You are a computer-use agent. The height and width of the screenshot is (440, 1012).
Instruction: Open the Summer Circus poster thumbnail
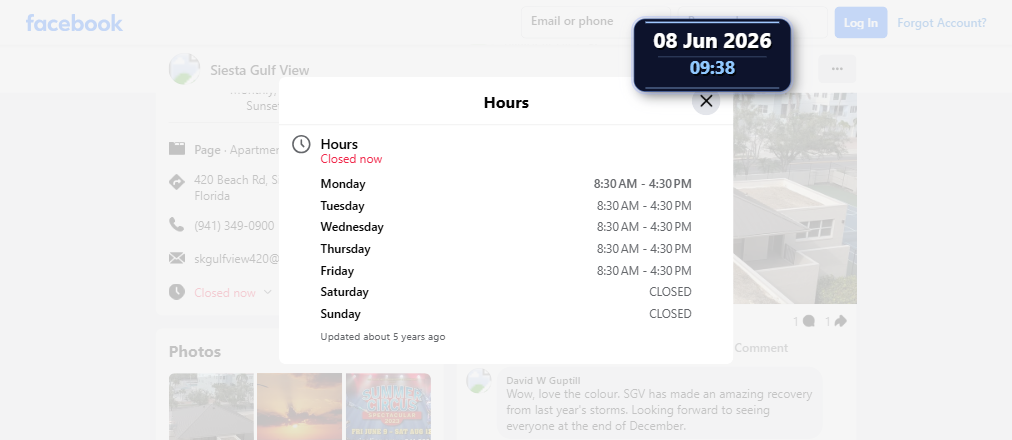tap(388, 406)
